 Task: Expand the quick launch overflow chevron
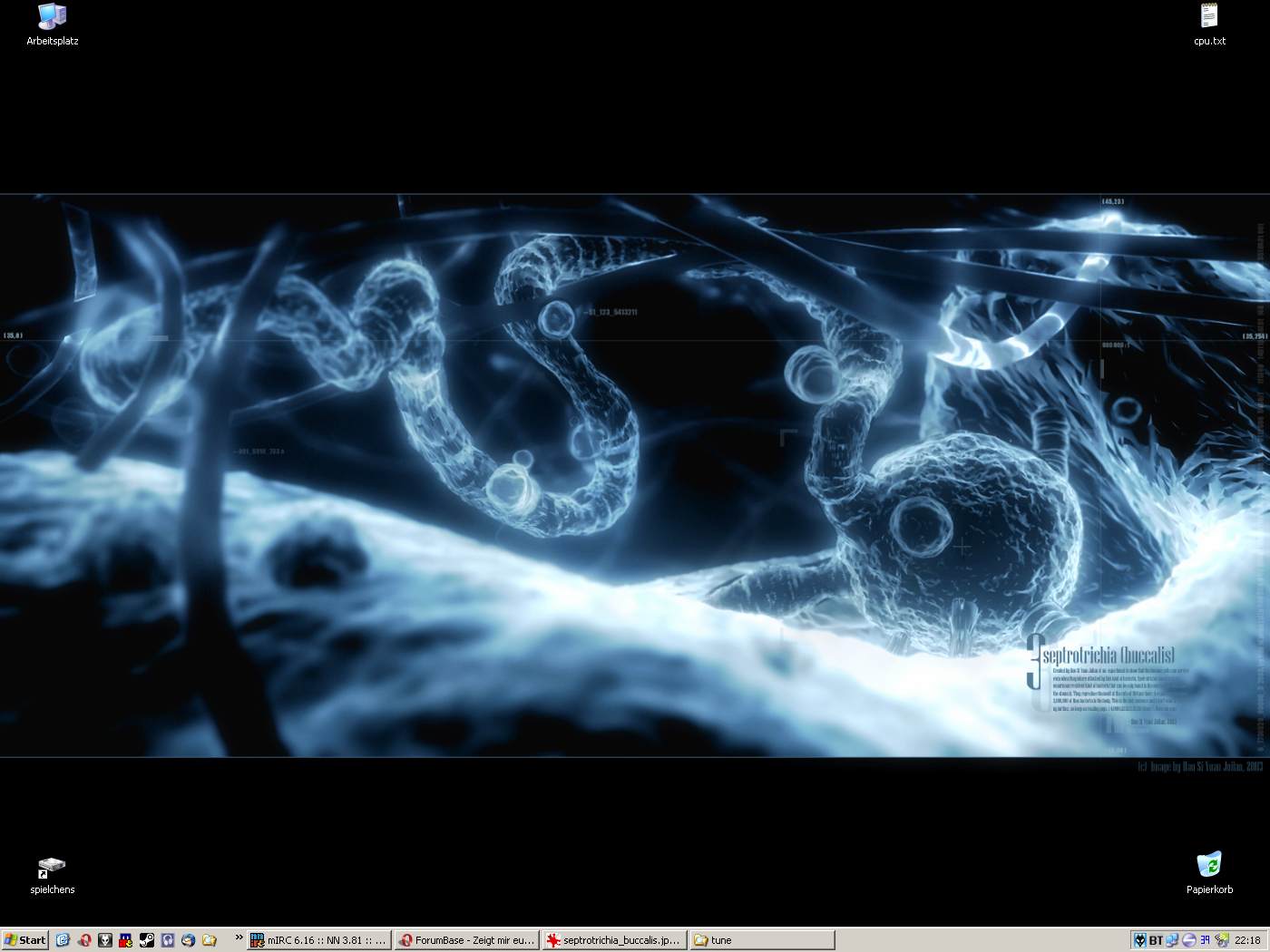239,937
